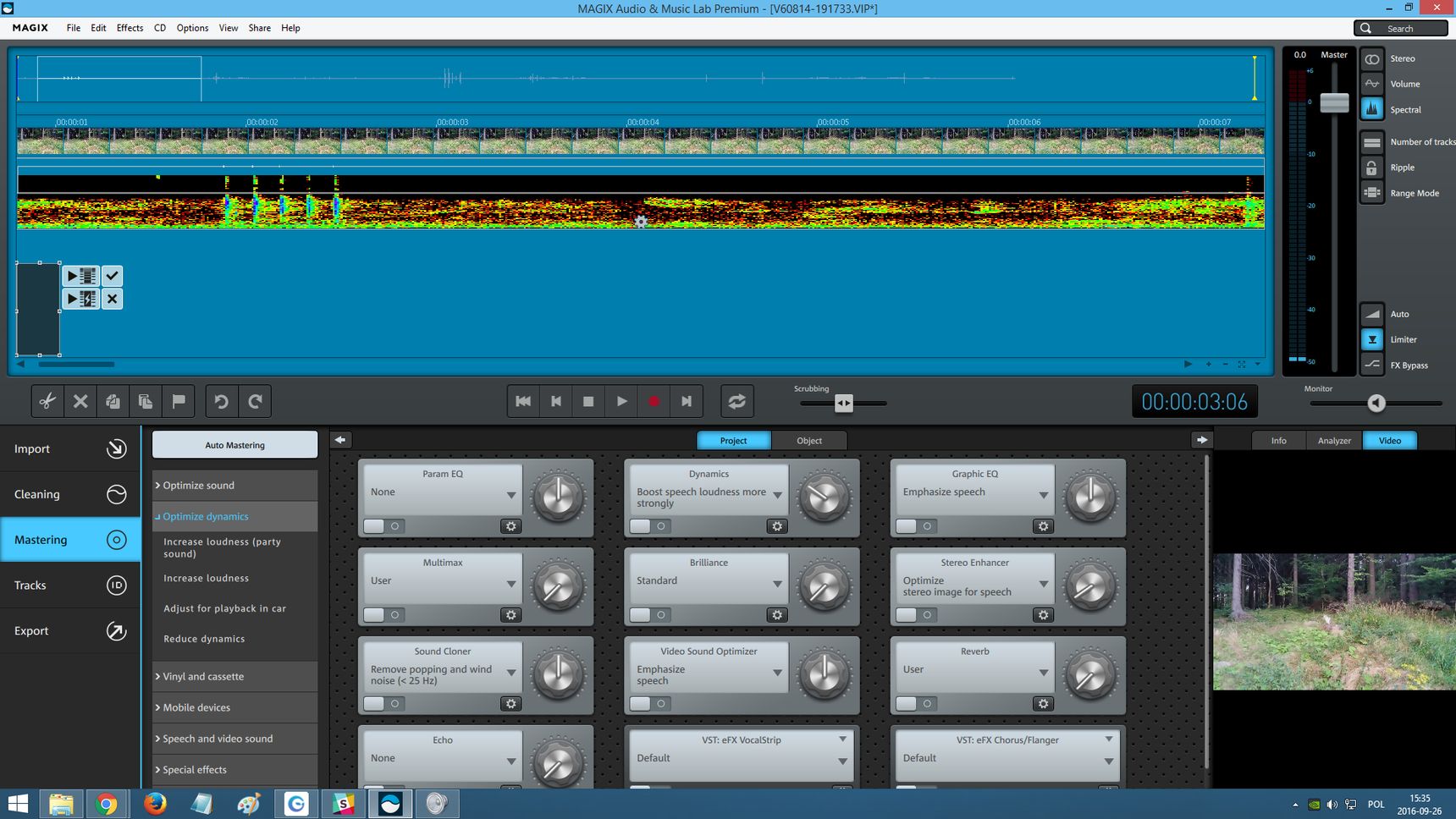The image size is (1456, 819).
Task: Click the delete X tool in toolbar
Action: [x=80, y=401]
